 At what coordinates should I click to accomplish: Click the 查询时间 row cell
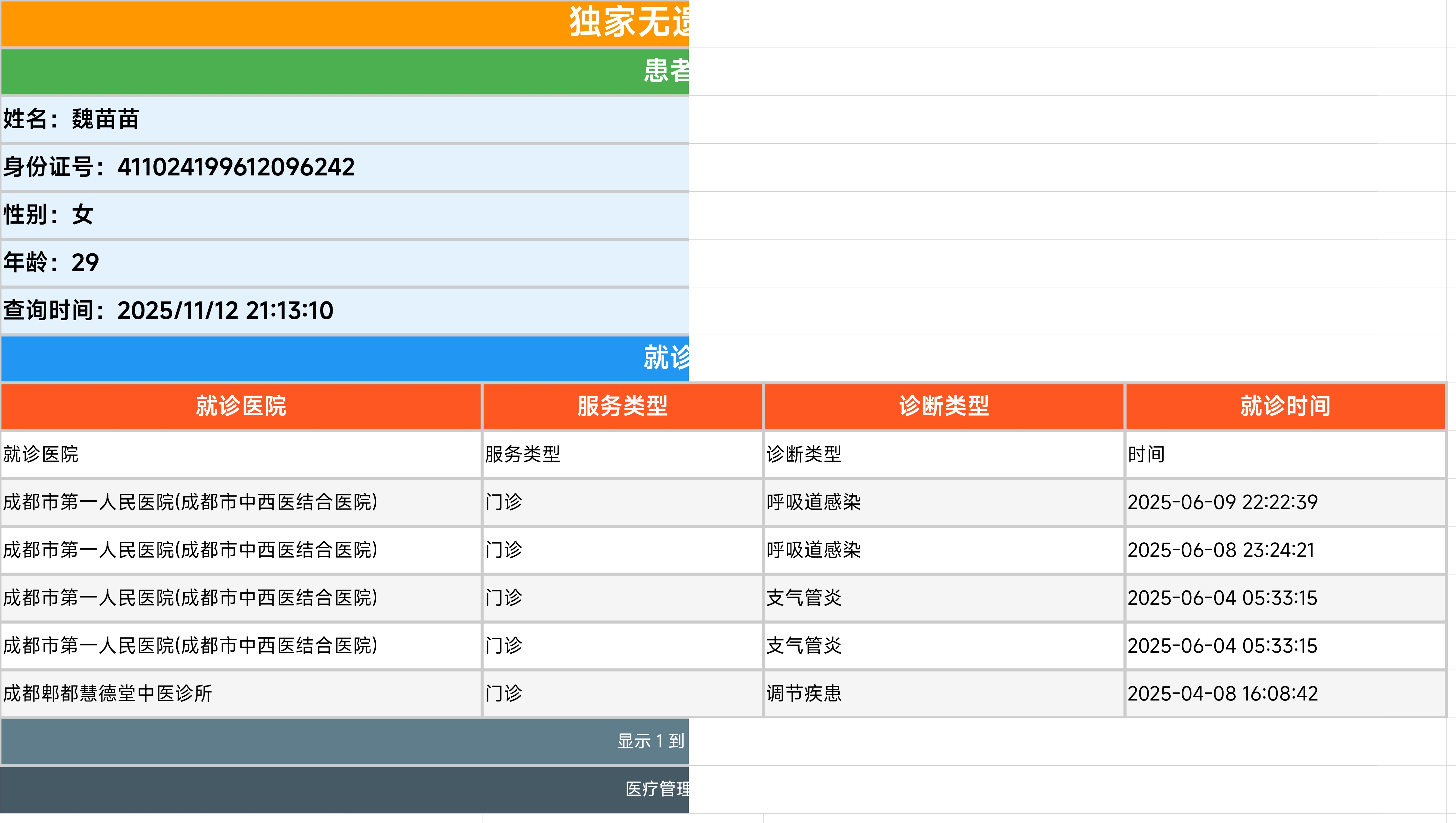tap(345, 311)
